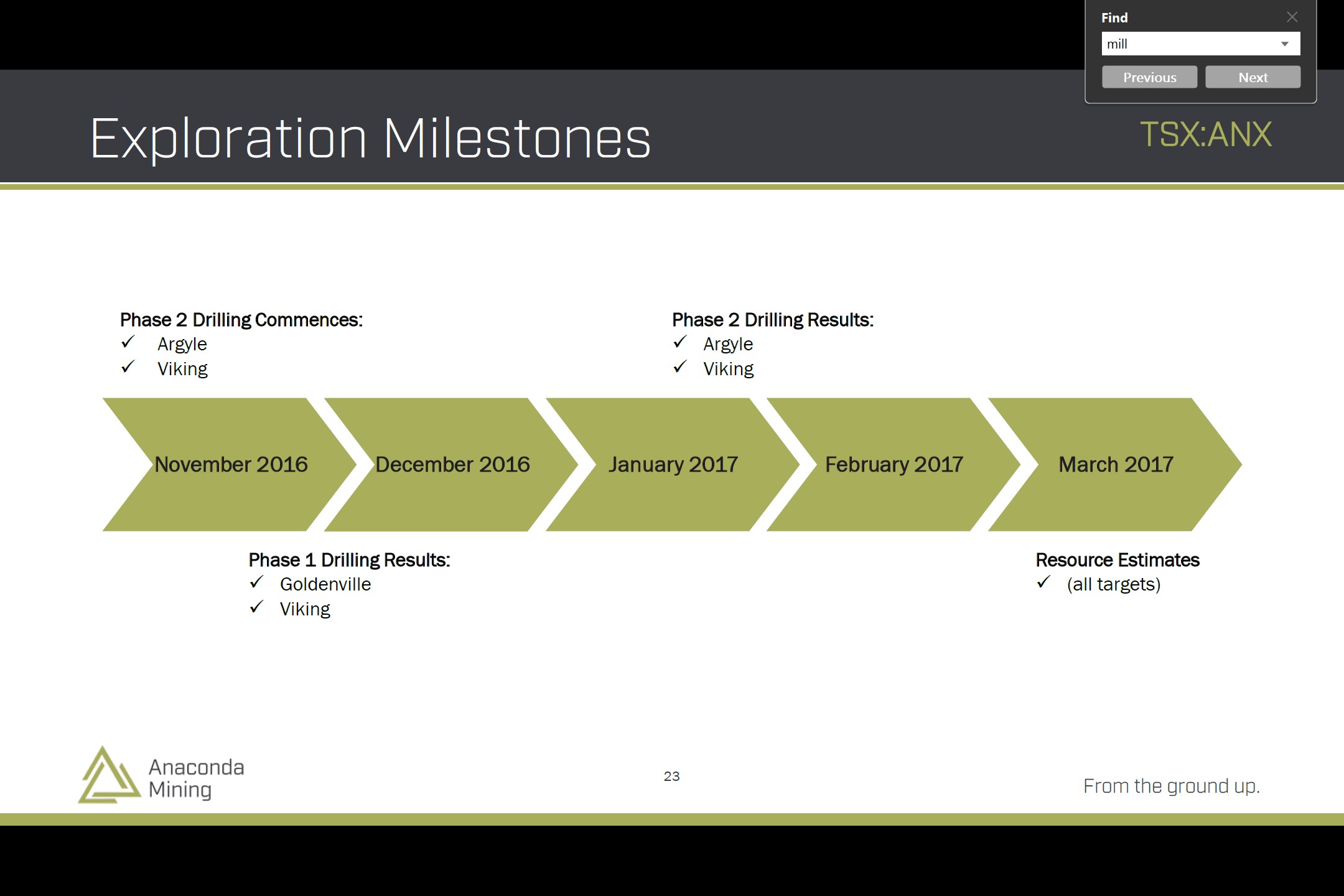Click the 'Exploration Milestones' slide title
The image size is (1344, 896).
[371, 139]
